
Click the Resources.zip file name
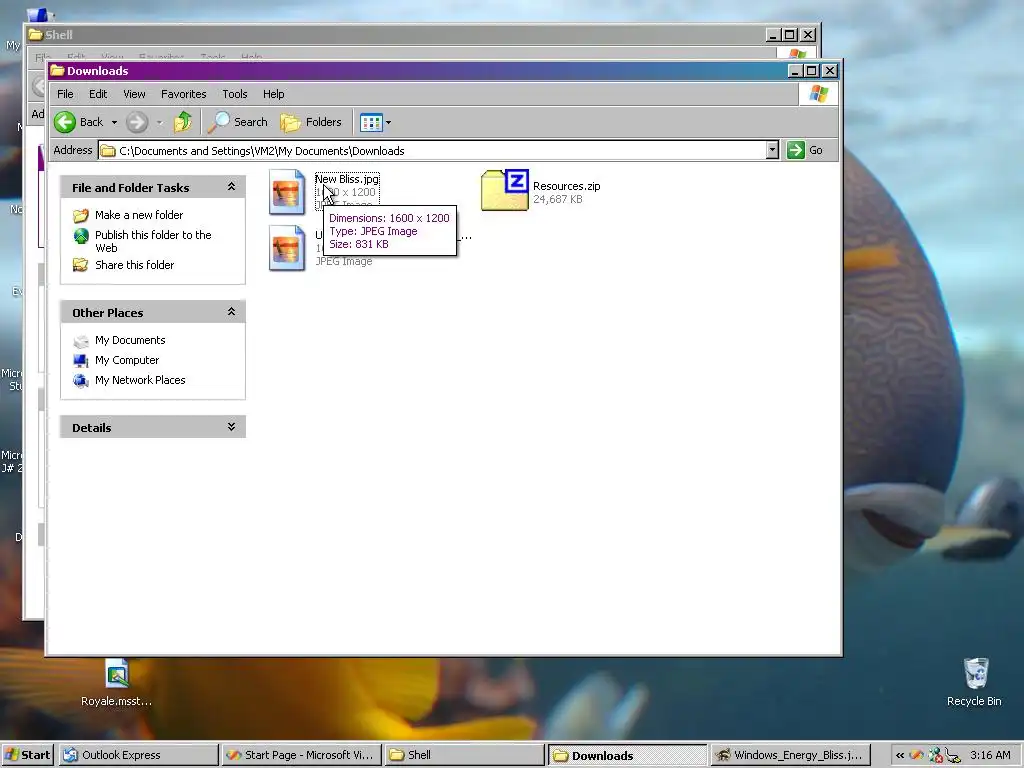[566, 186]
